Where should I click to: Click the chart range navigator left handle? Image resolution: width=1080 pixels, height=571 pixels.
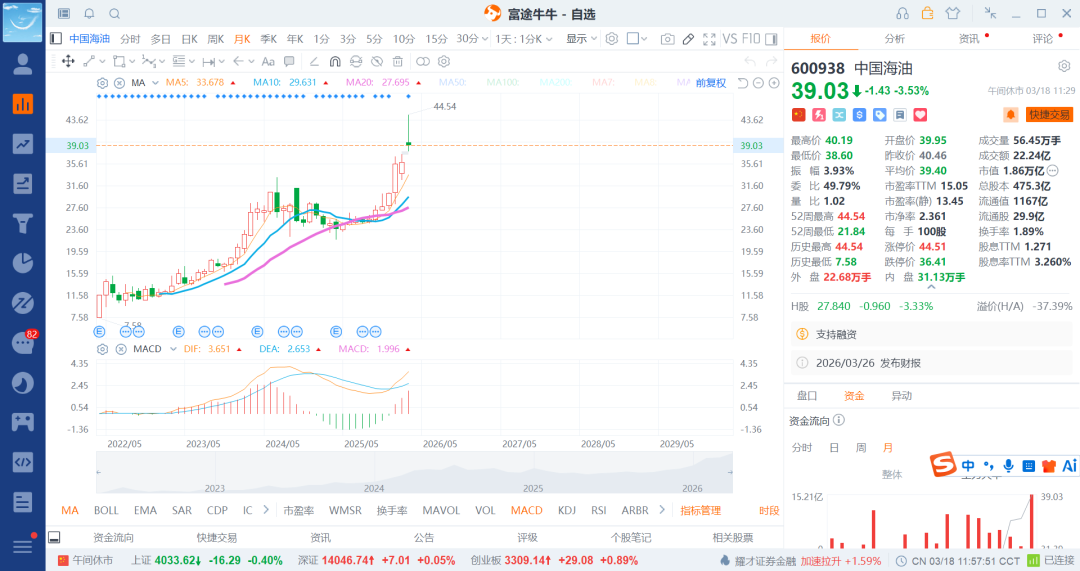tap(98, 473)
